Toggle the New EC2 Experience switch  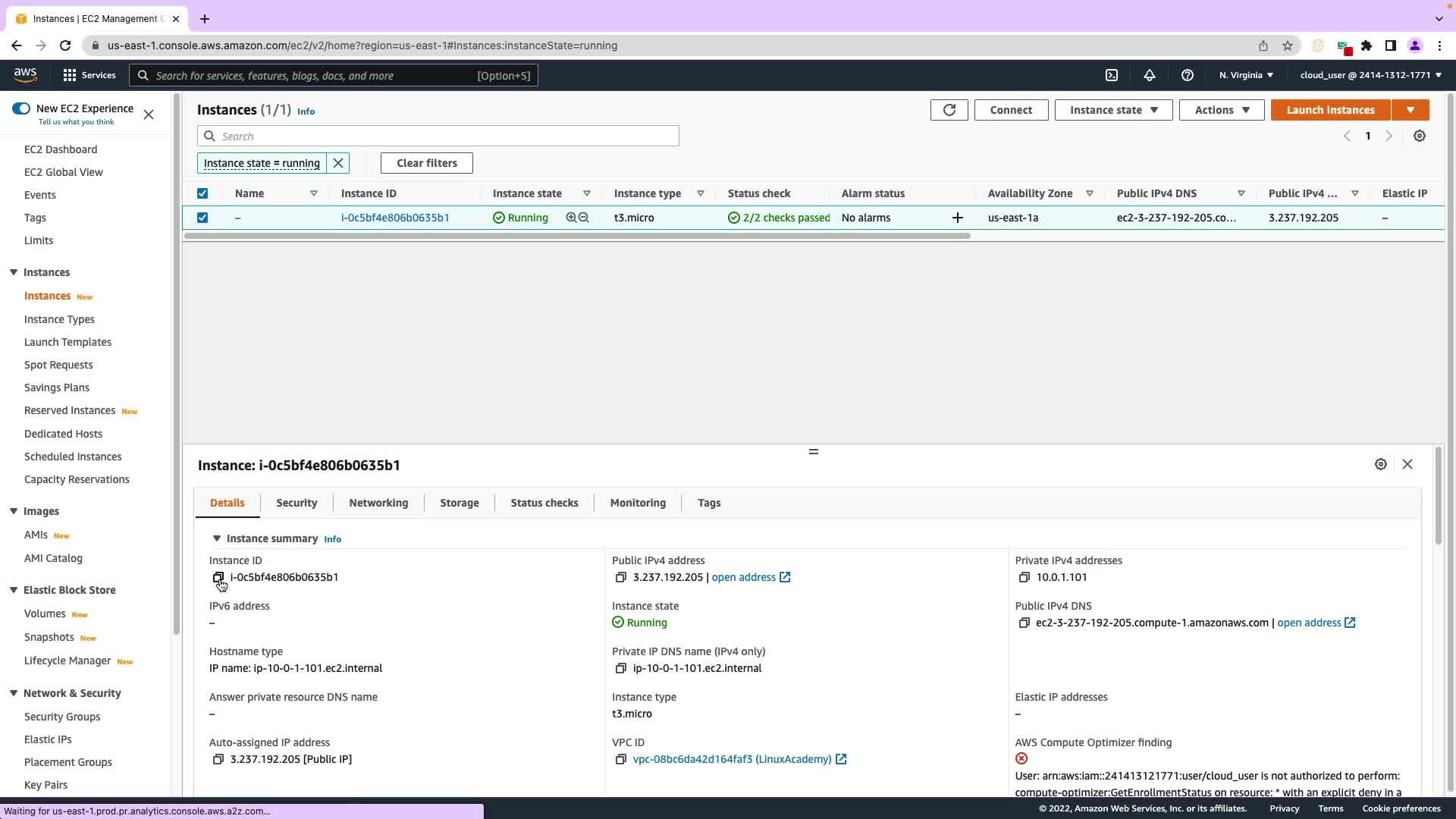(21, 108)
